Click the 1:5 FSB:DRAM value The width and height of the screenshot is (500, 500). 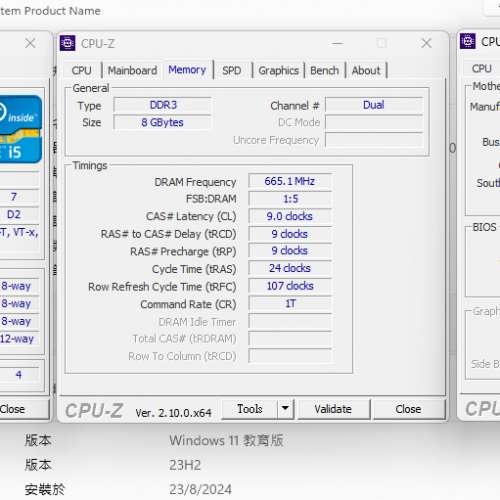[x=290, y=199]
